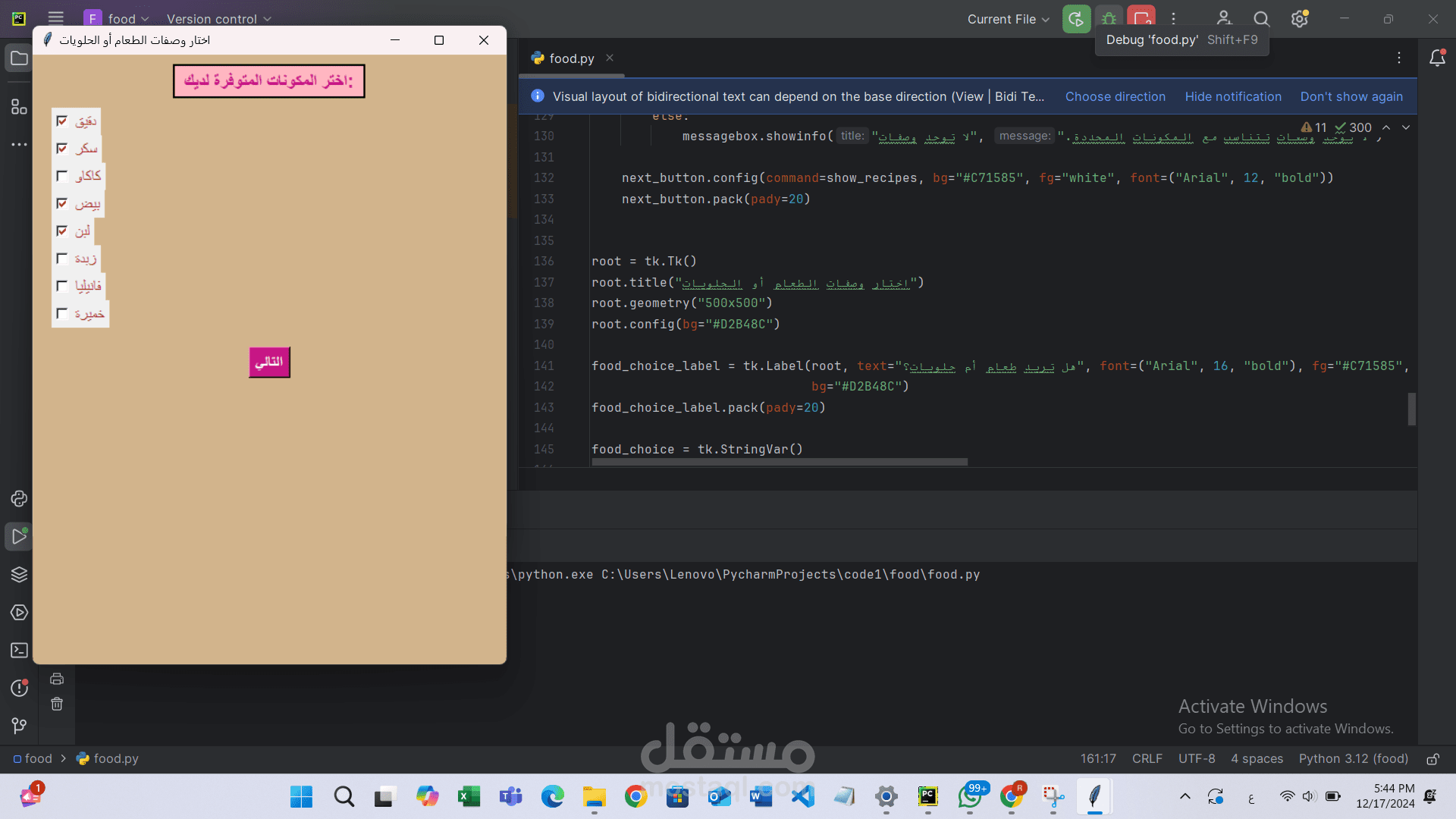Screen dimensions: 1456x819
Task: Click the Choose direction link
Action: point(1115,96)
